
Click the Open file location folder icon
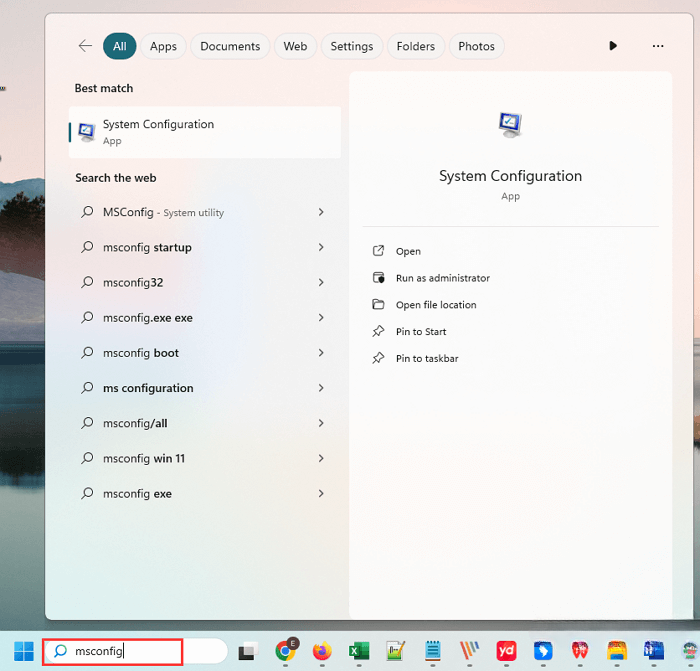pos(378,304)
